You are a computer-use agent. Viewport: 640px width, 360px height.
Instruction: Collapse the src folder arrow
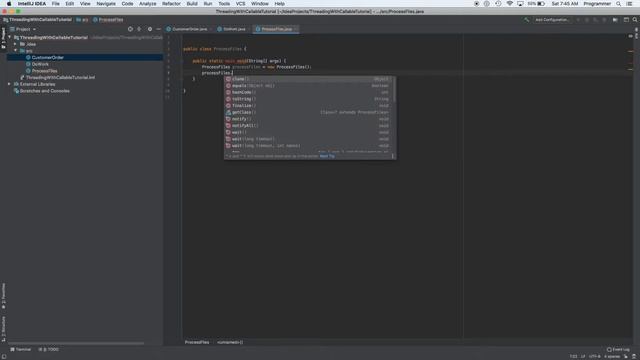click(x=16, y=51)
